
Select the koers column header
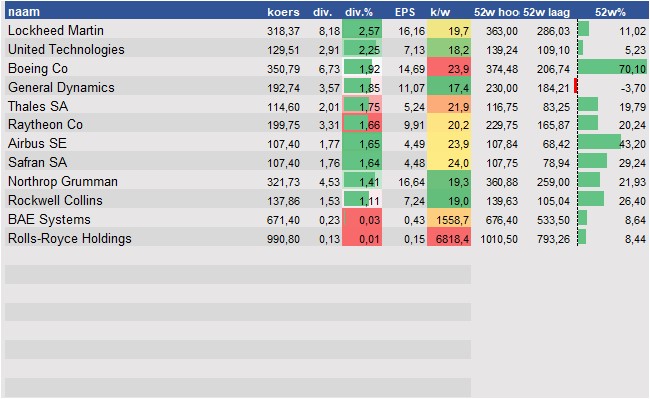coord(283,12)
